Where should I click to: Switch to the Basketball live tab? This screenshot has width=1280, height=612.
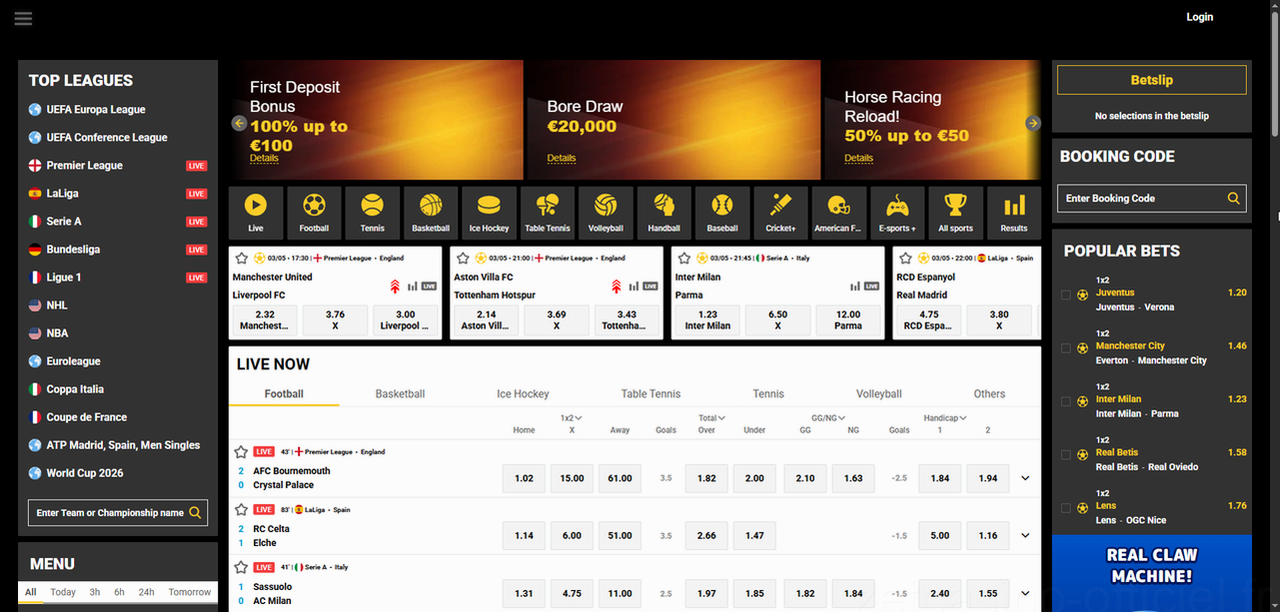400,394
